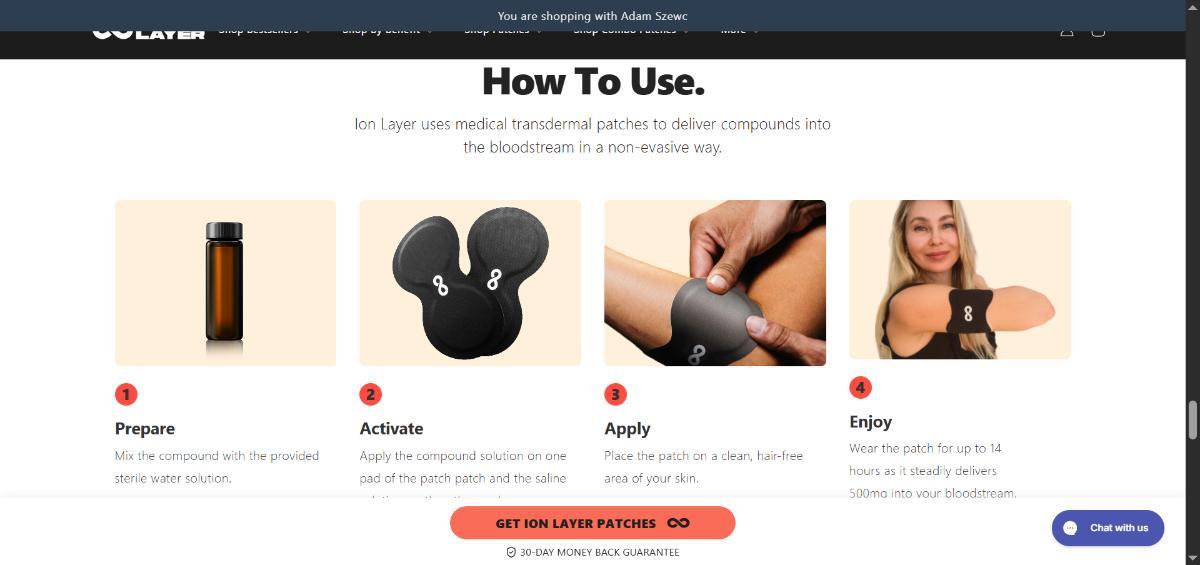Expand the Shop by Benefit dropdown menu
This screenshot has height=565, width=1200.
tap(388, 31)
